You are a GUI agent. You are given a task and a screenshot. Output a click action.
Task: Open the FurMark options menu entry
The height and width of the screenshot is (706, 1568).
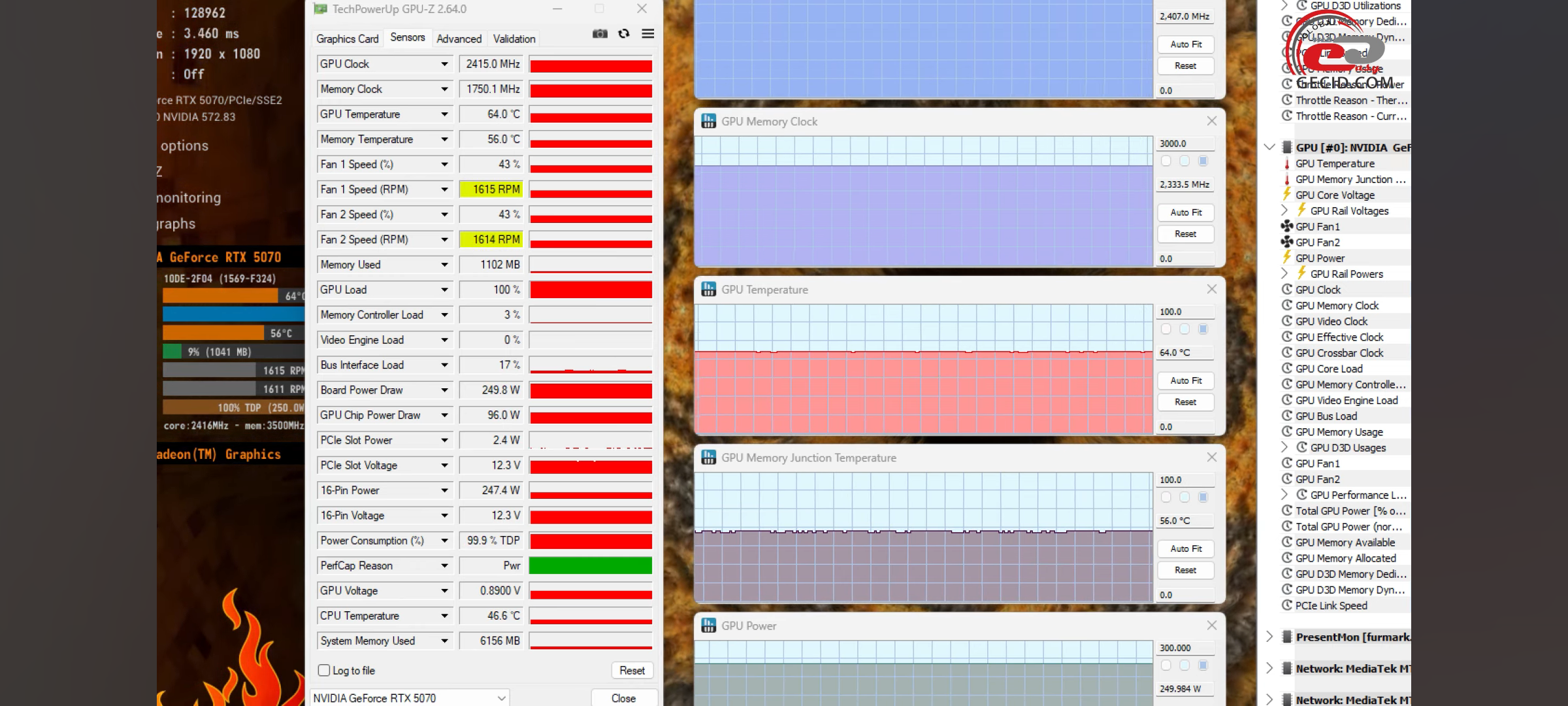[184, 146]
